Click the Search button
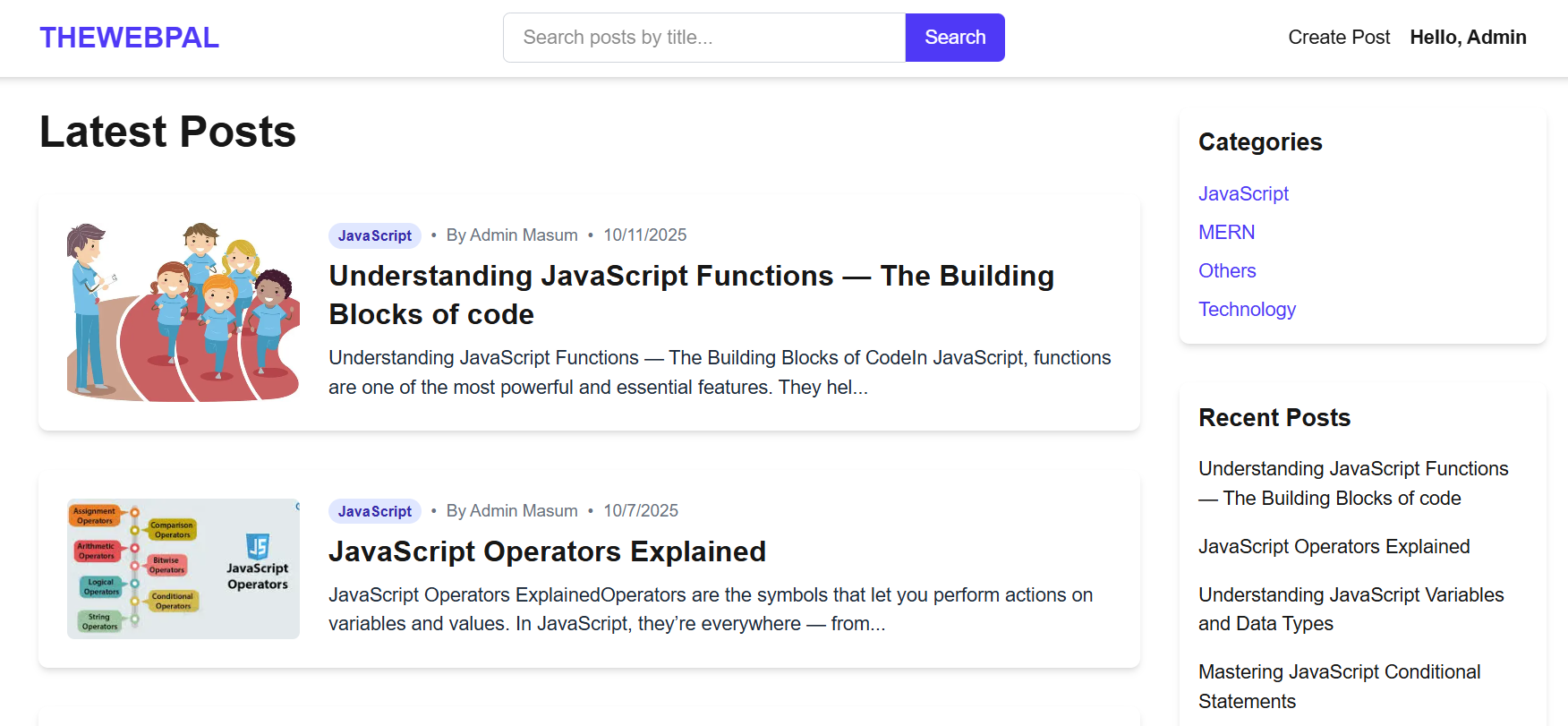 click(955, 38)
